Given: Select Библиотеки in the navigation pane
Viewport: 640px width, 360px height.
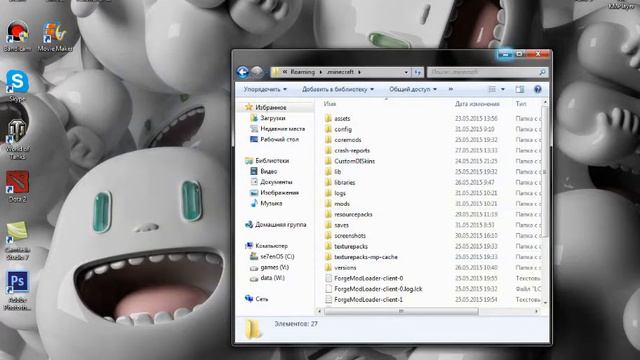Looking at the screenshot, I should point(272,160).
